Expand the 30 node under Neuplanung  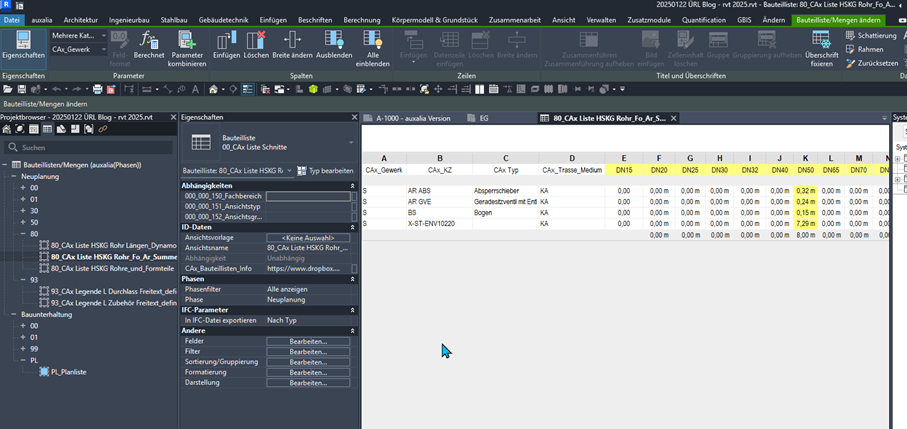coord(23,210)
